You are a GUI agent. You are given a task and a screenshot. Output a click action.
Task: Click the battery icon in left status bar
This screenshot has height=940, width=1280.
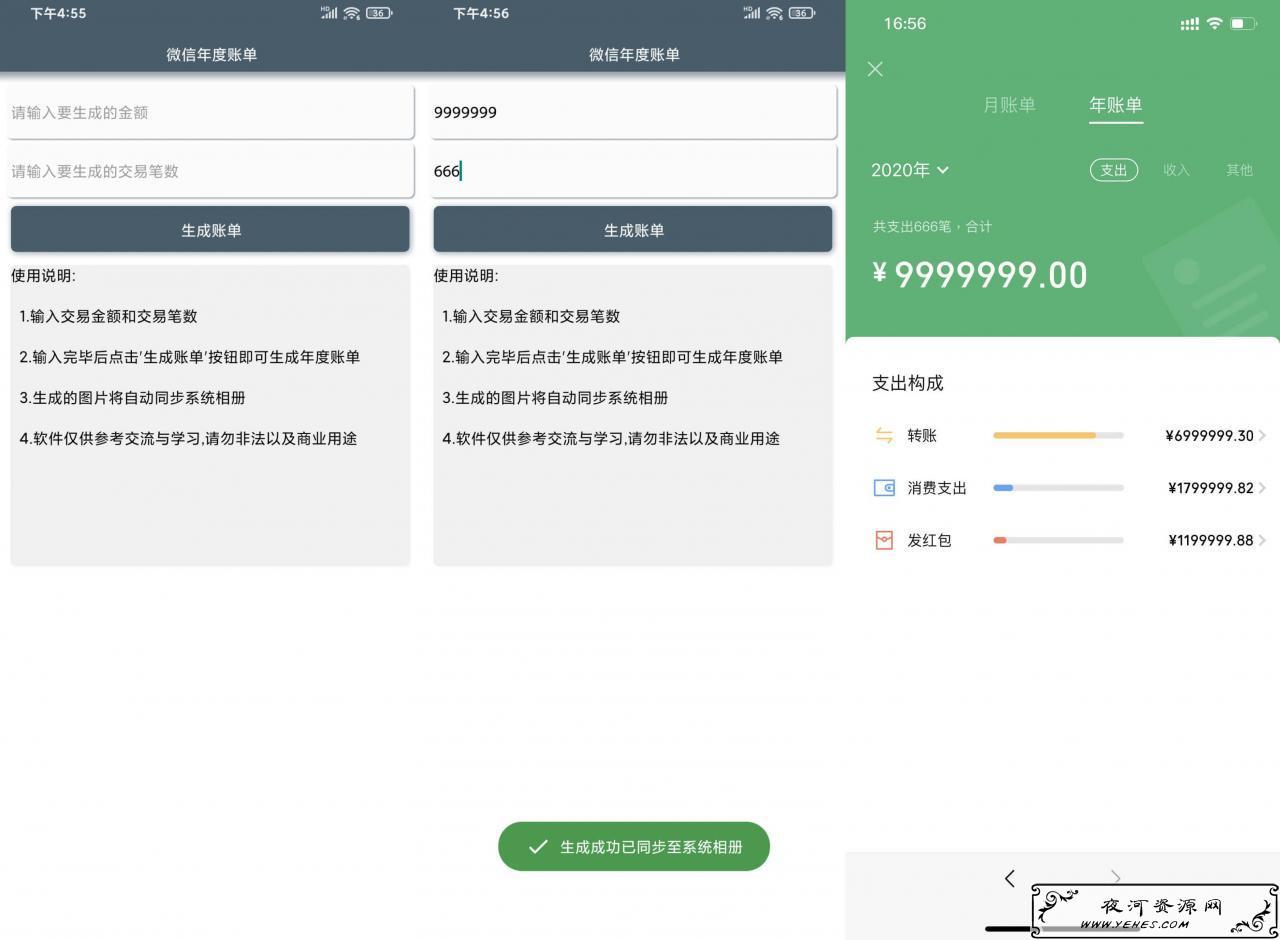pos(379,13)
